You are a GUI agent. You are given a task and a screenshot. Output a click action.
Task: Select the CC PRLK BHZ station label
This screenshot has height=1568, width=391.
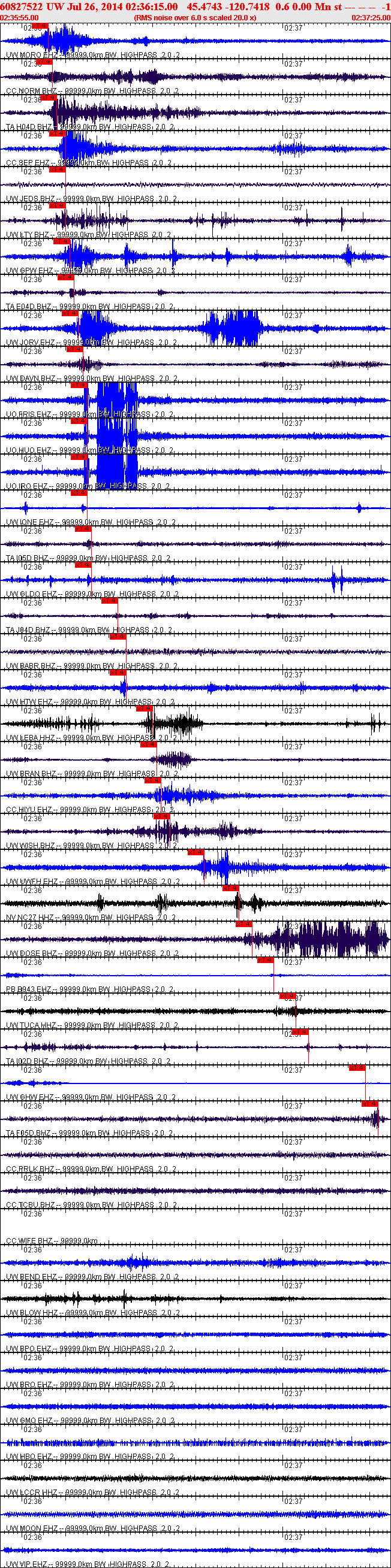coord(91,1169)
